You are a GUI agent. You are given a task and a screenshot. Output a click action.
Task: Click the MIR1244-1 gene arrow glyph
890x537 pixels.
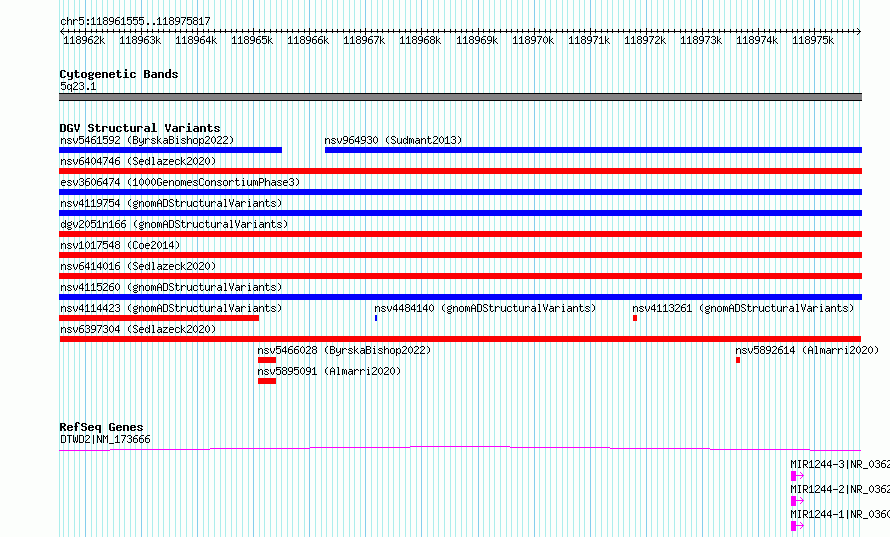tap(797, 526)
